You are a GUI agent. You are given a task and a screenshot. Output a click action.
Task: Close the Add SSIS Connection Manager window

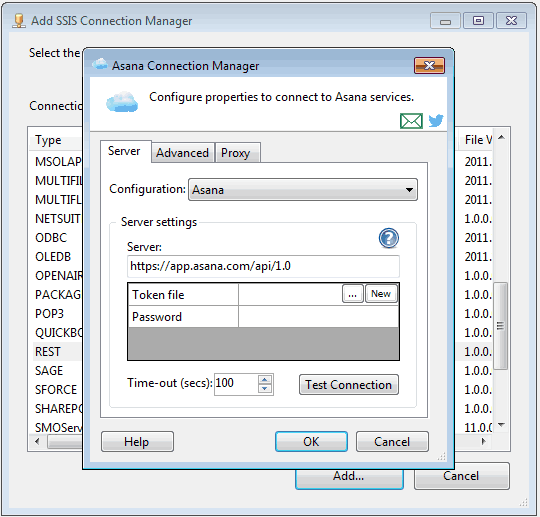click(x=511, y=21)
